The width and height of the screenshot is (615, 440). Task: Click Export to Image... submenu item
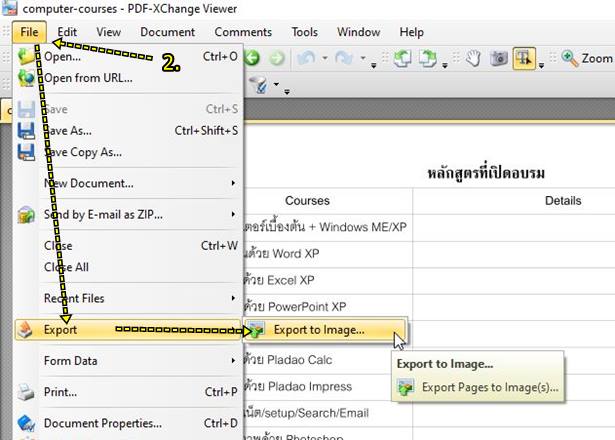click(326, 330)
